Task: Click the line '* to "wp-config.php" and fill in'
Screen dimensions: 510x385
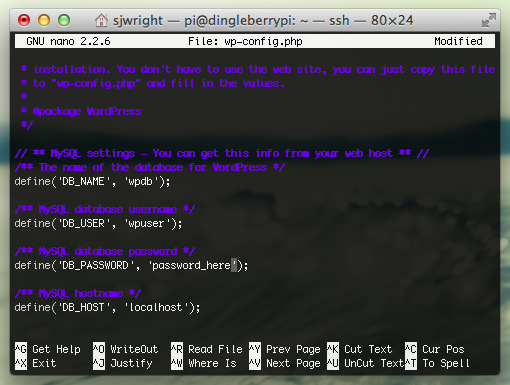Action: (x=152, y=83)
